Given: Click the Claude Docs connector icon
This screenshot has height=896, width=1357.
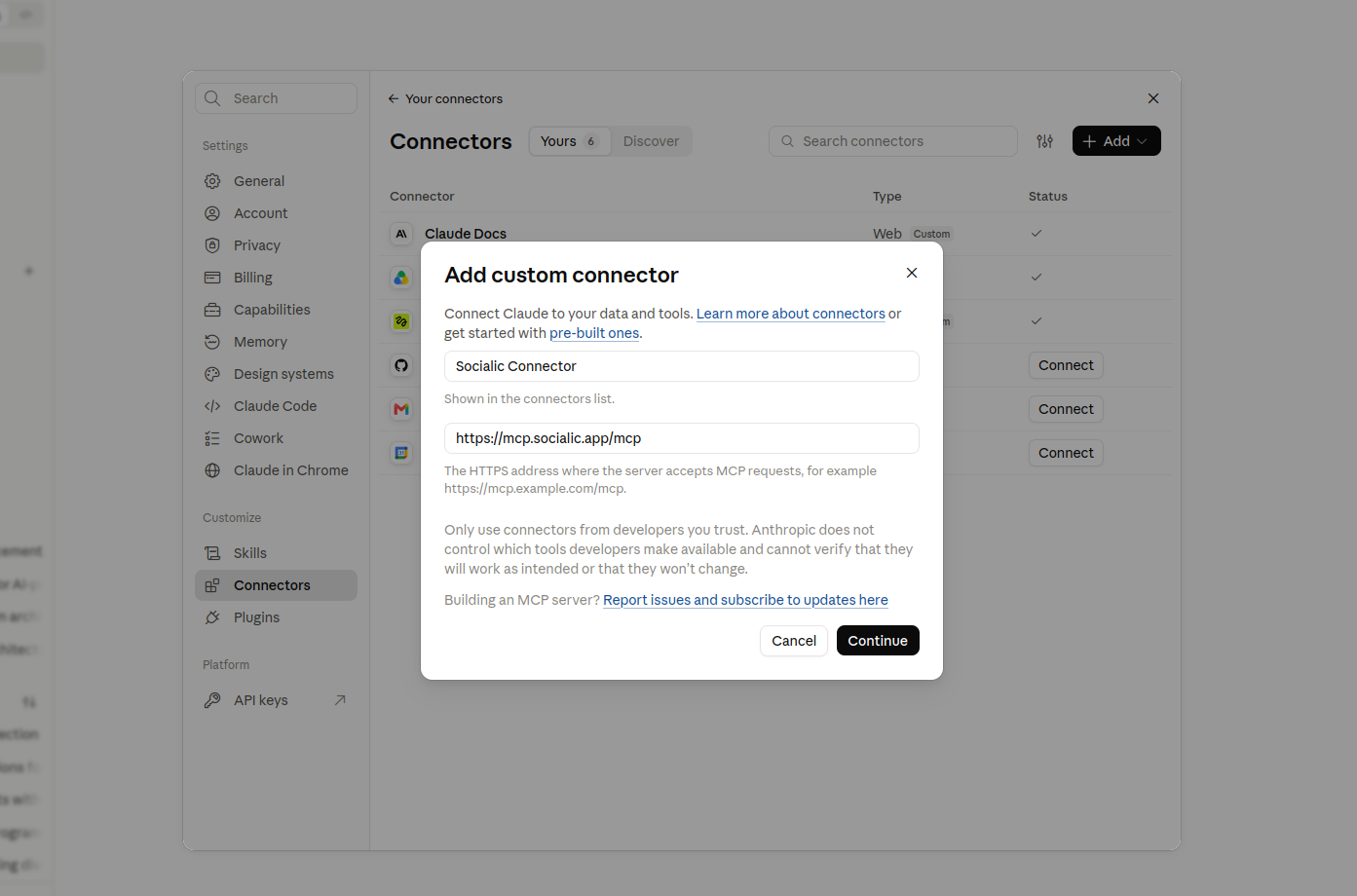Looking at the screenshot, I should pyautogui.click(x=401, y=234).
